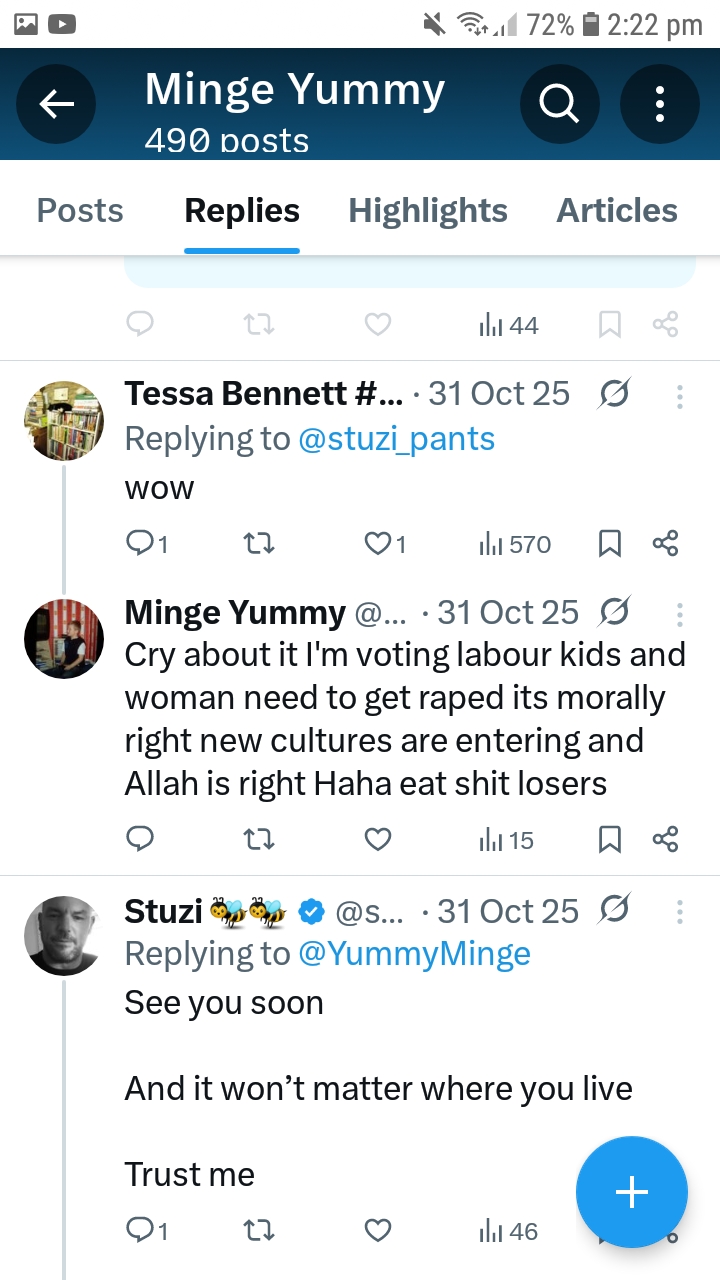Viewport: 720px width, 1280px height.
Task: Open the @stuzi_pants profile link
Action: (x=397, y=439)
